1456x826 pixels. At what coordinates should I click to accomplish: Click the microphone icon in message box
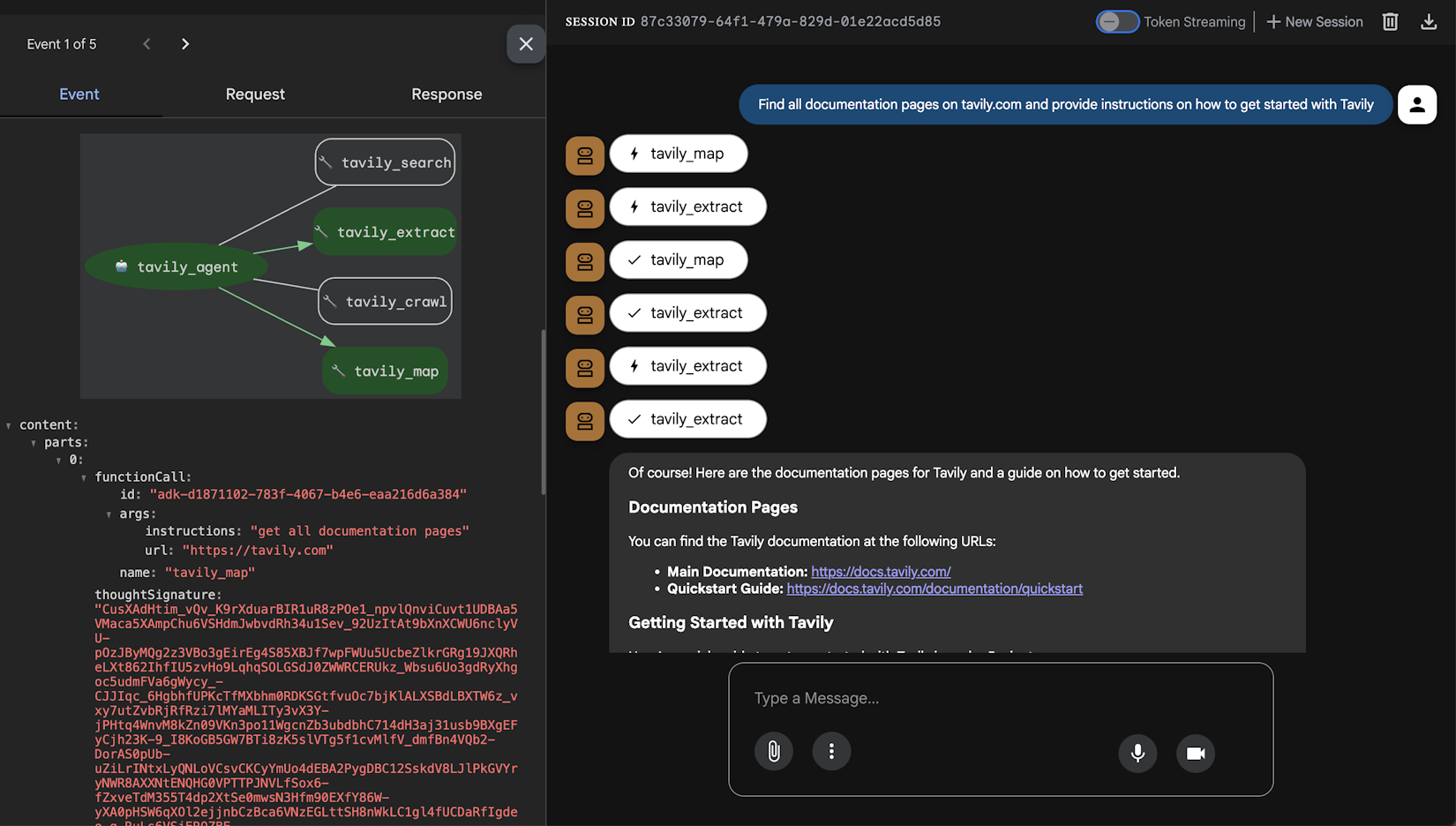(1137, 754)
